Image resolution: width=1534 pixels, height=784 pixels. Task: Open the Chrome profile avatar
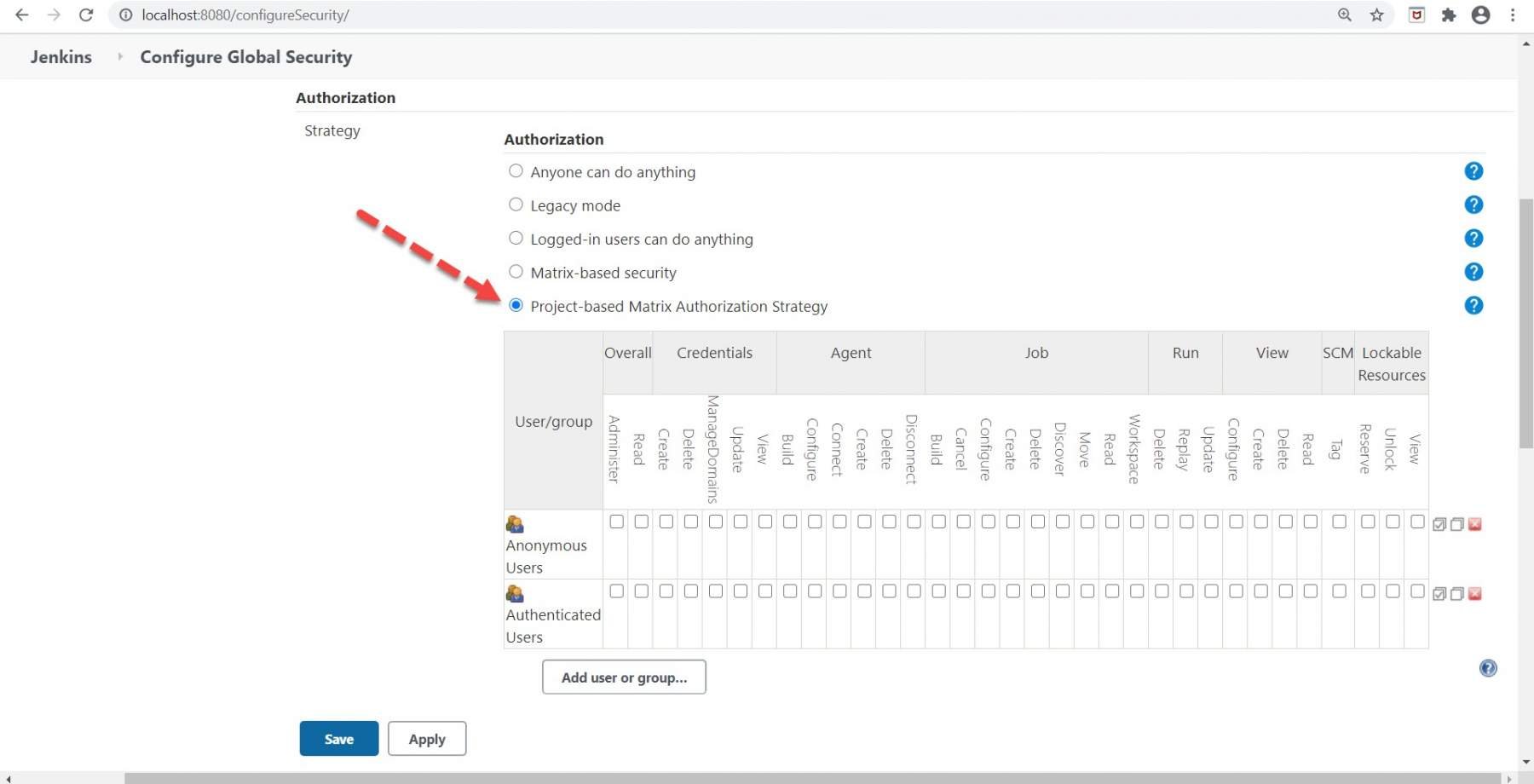[1480, 14]
